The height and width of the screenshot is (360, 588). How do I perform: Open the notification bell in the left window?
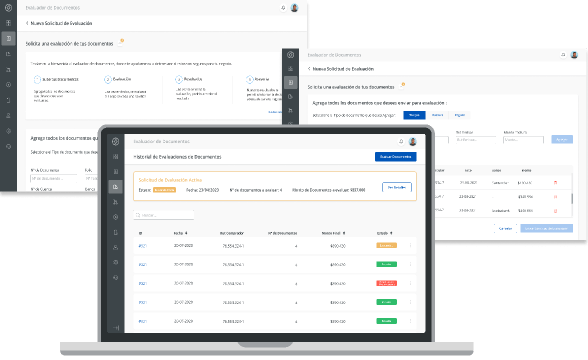(283, 8)
